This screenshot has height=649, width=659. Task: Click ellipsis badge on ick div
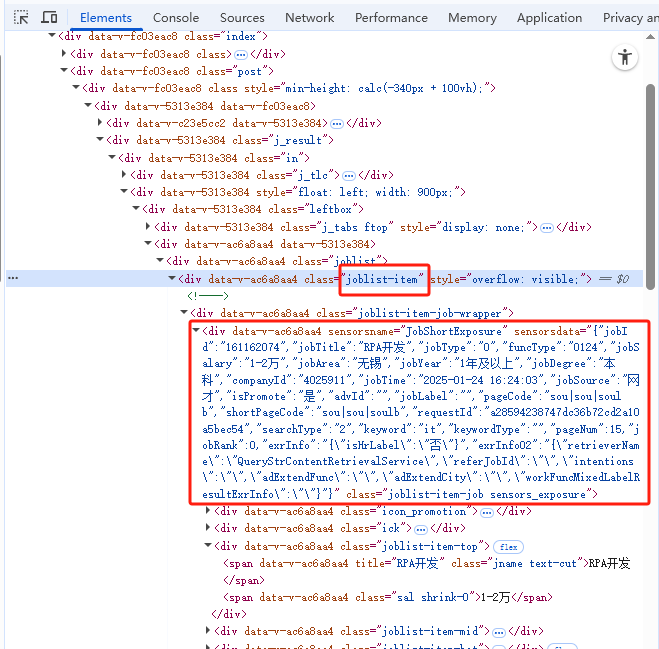(x=421, y=529)
